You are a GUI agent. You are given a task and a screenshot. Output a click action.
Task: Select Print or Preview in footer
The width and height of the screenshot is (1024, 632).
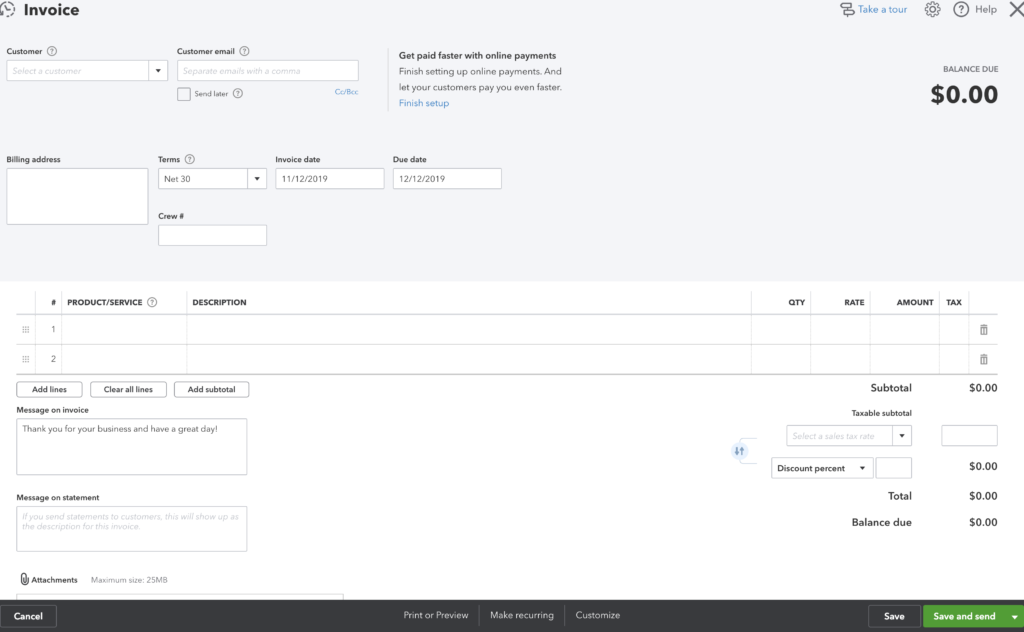pos(436,615)
